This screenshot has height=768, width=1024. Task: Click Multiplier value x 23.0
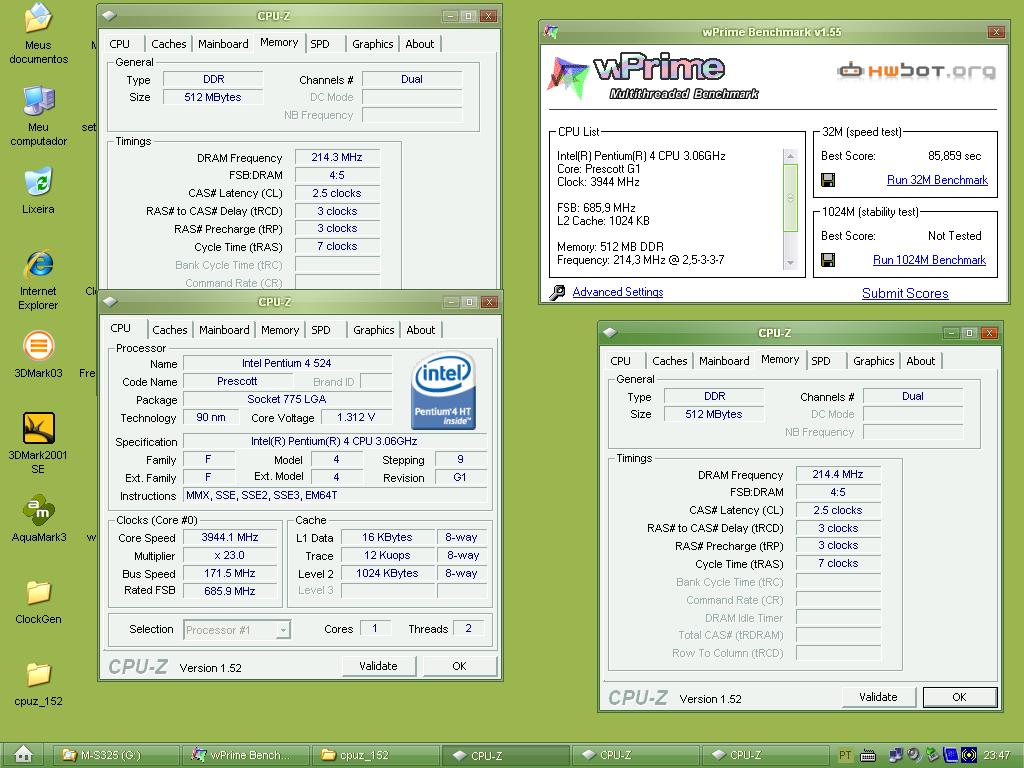pos(230,556)
